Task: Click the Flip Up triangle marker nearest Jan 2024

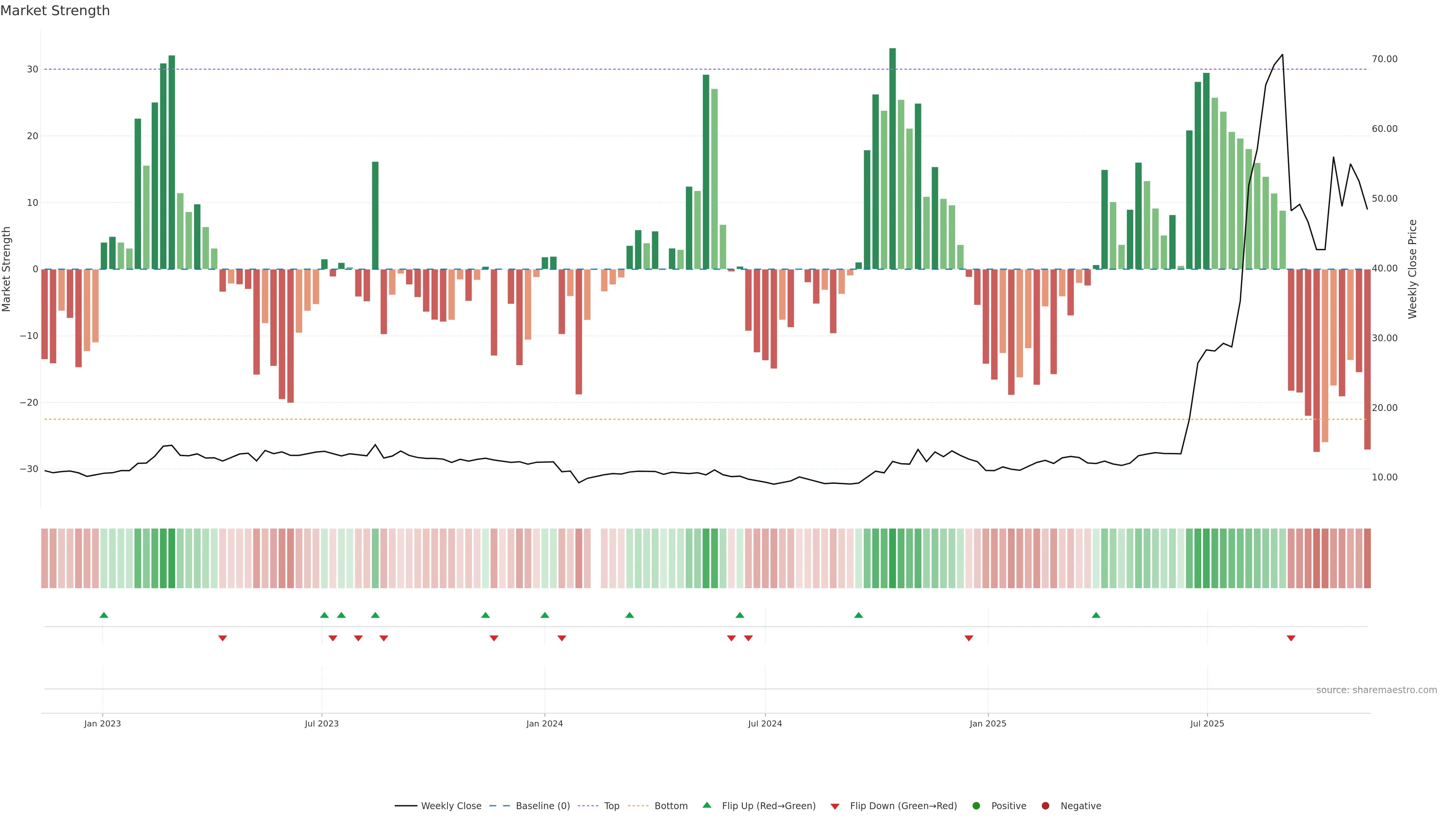Action: click(x=545, y=615)
